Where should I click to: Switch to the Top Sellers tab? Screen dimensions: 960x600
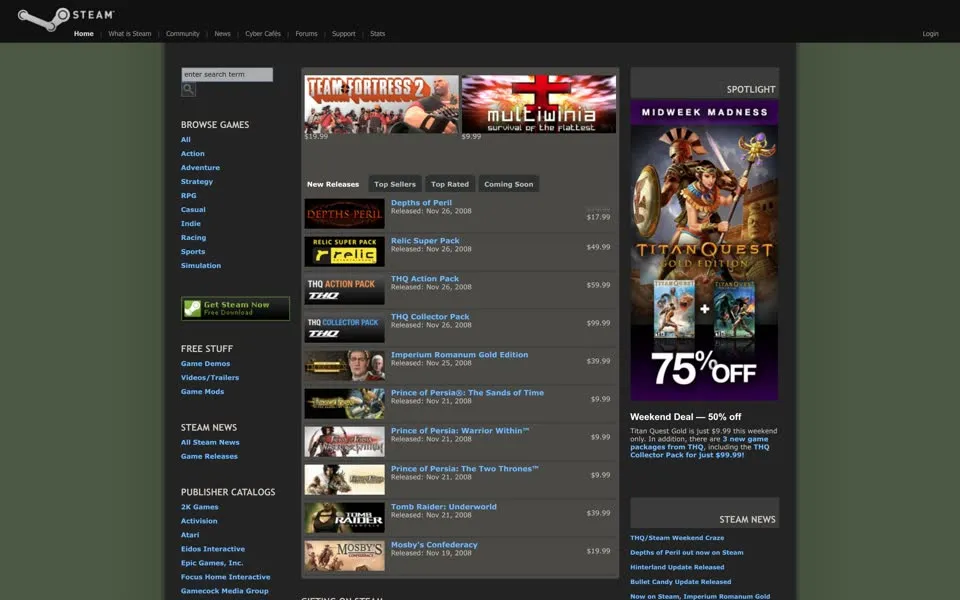395,184
